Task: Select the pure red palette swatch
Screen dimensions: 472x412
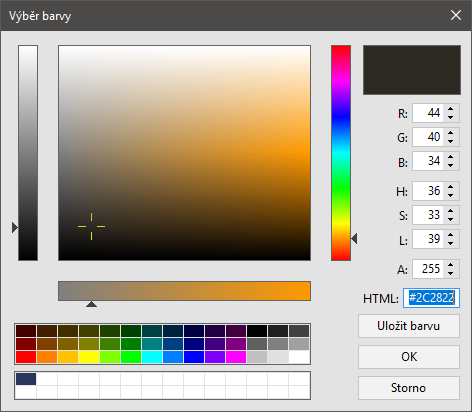Action: 26,357
